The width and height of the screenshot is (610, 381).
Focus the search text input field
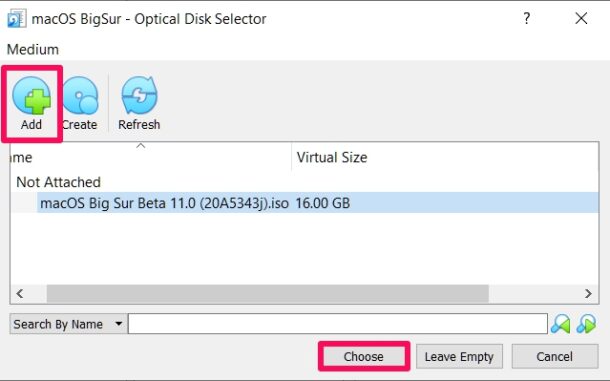pyautogui.click(x=338, y=324)
